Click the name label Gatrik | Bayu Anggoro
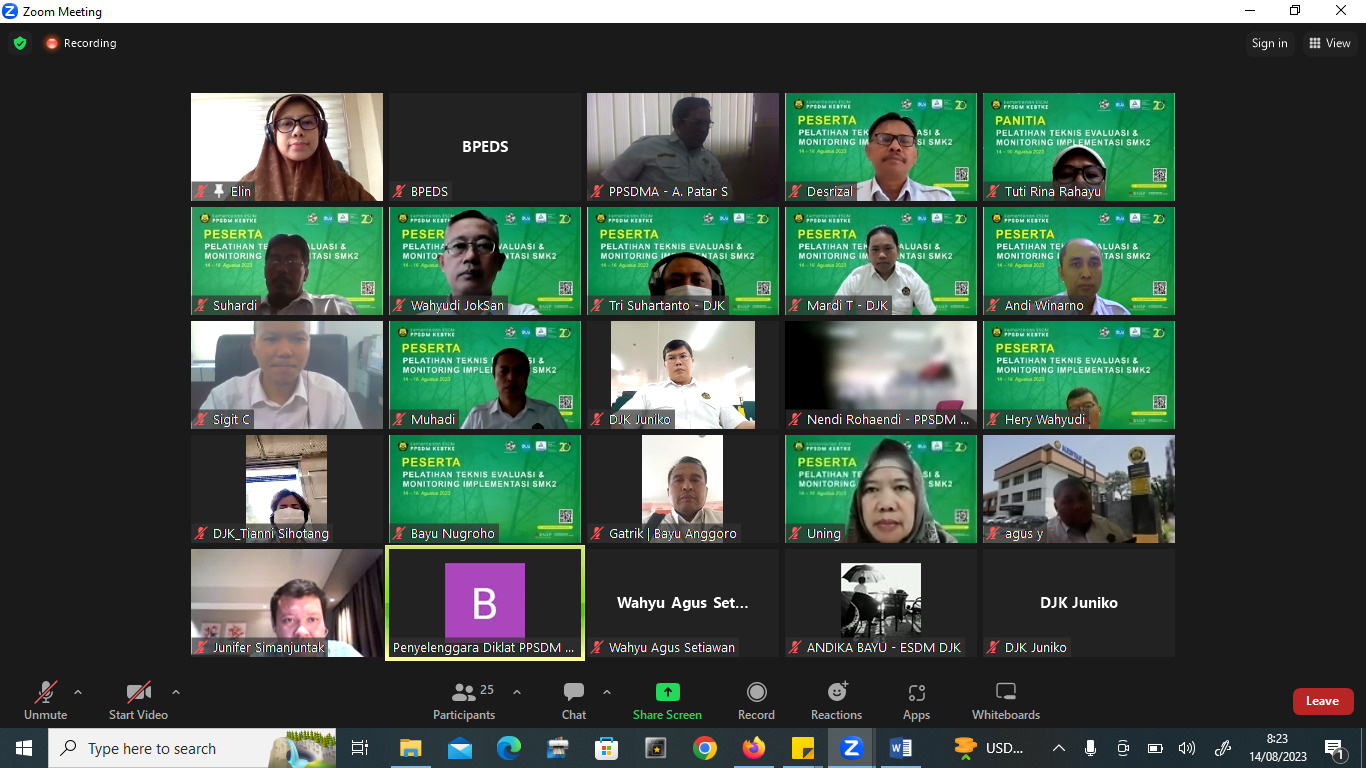Image resolution: width=1366 pixels, height=768 pixels. point(673,534)
